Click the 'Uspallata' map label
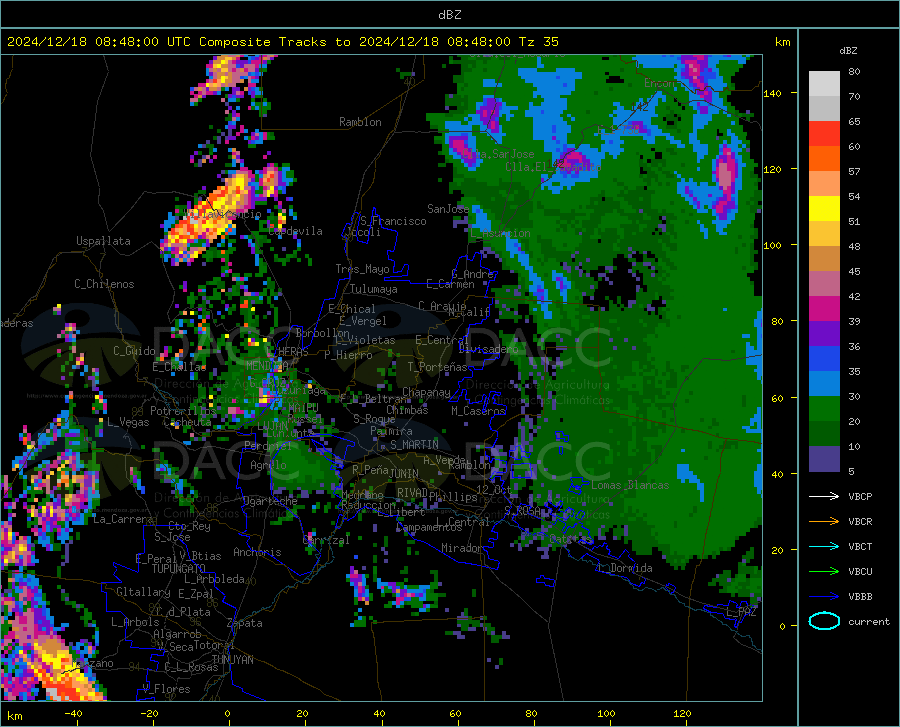This screenshot has width=900, height=727. click(103, 241)
